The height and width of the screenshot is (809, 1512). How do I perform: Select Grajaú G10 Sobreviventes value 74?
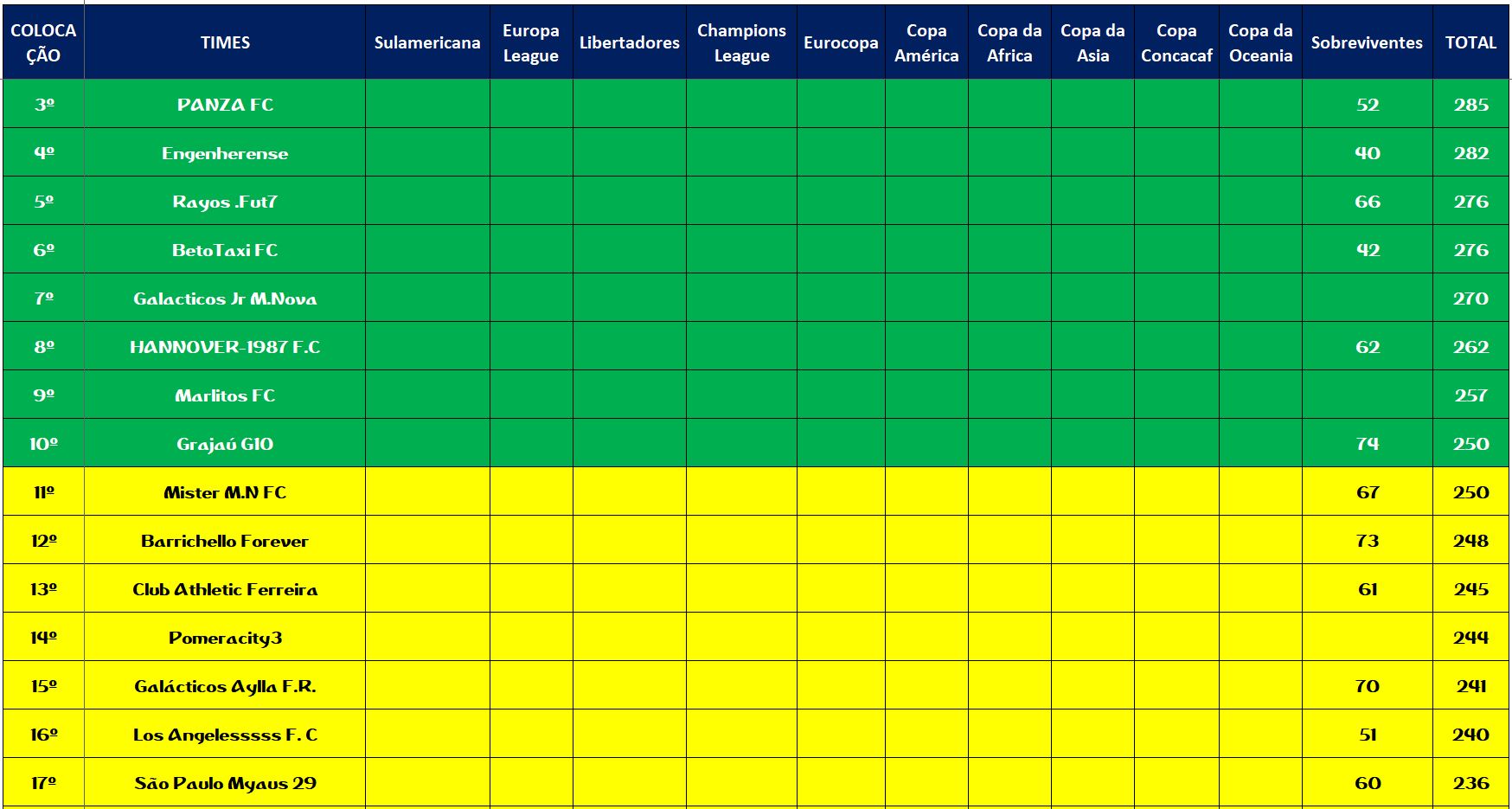tap(1367, 444)
